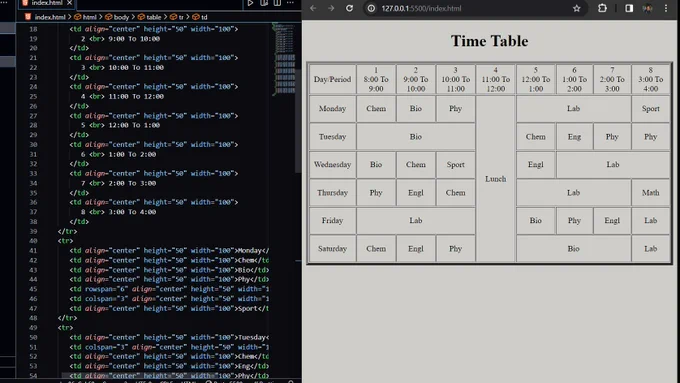This screenshot has height=383, width=680.
Task: Click the period 1 '8:00 To 9:00' cell
Action: click(x=376, y=79)
